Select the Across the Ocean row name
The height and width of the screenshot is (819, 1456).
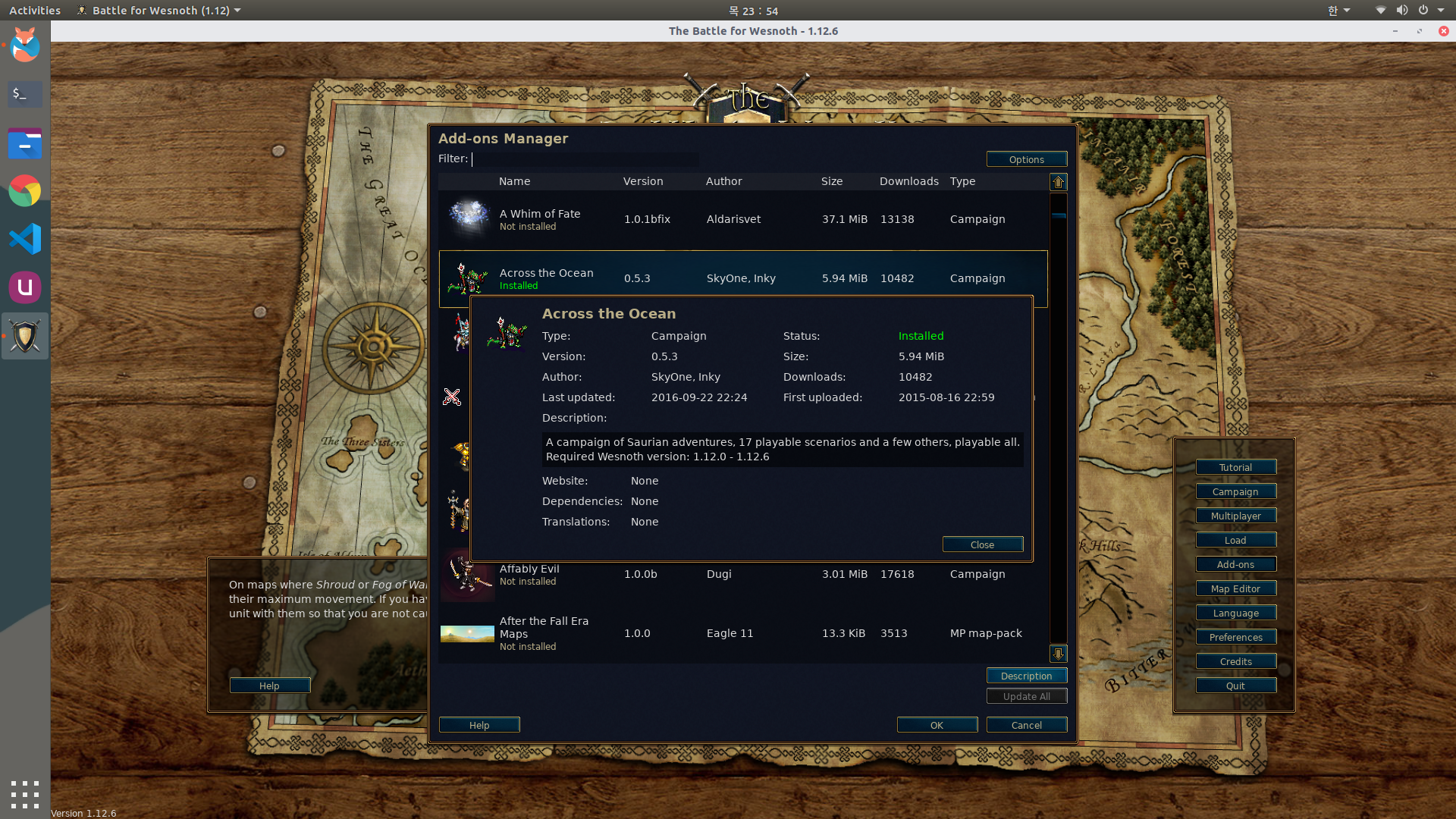(546, 273)
